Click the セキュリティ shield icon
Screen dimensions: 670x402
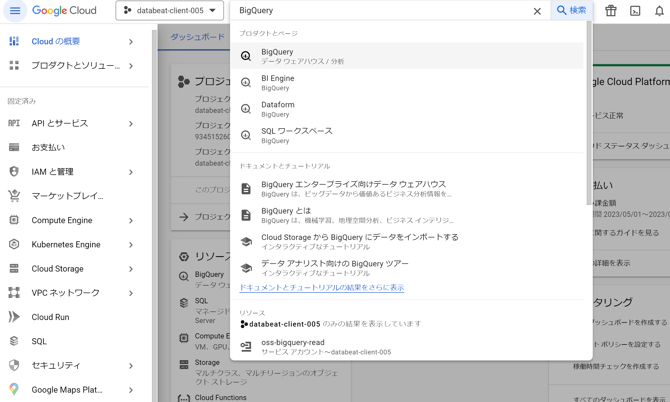[14, 365]
